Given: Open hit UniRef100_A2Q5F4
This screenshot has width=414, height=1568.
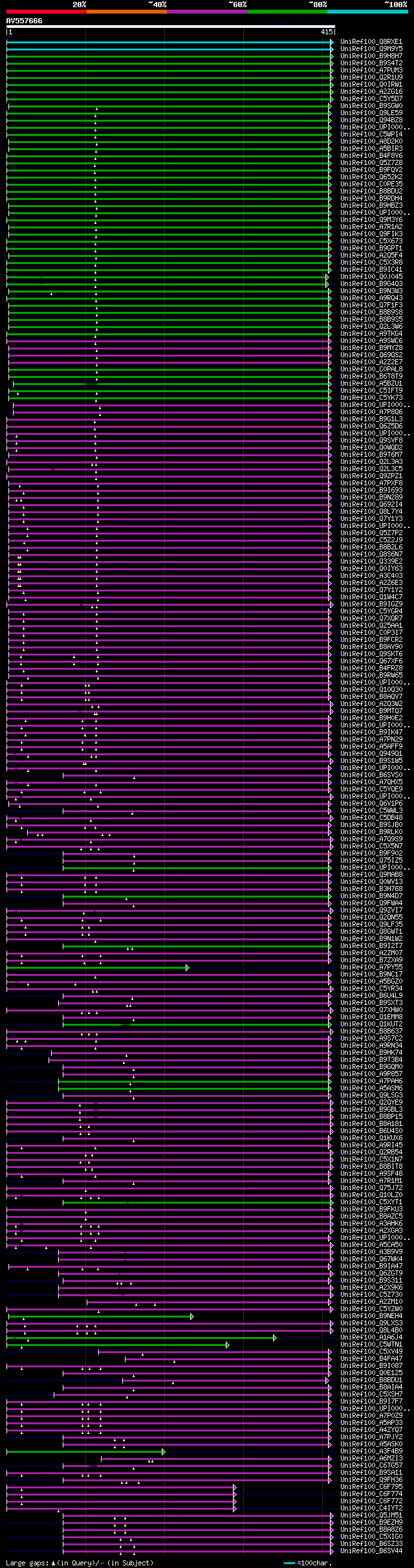Looking at the screenshot, I should pos(371,255).
